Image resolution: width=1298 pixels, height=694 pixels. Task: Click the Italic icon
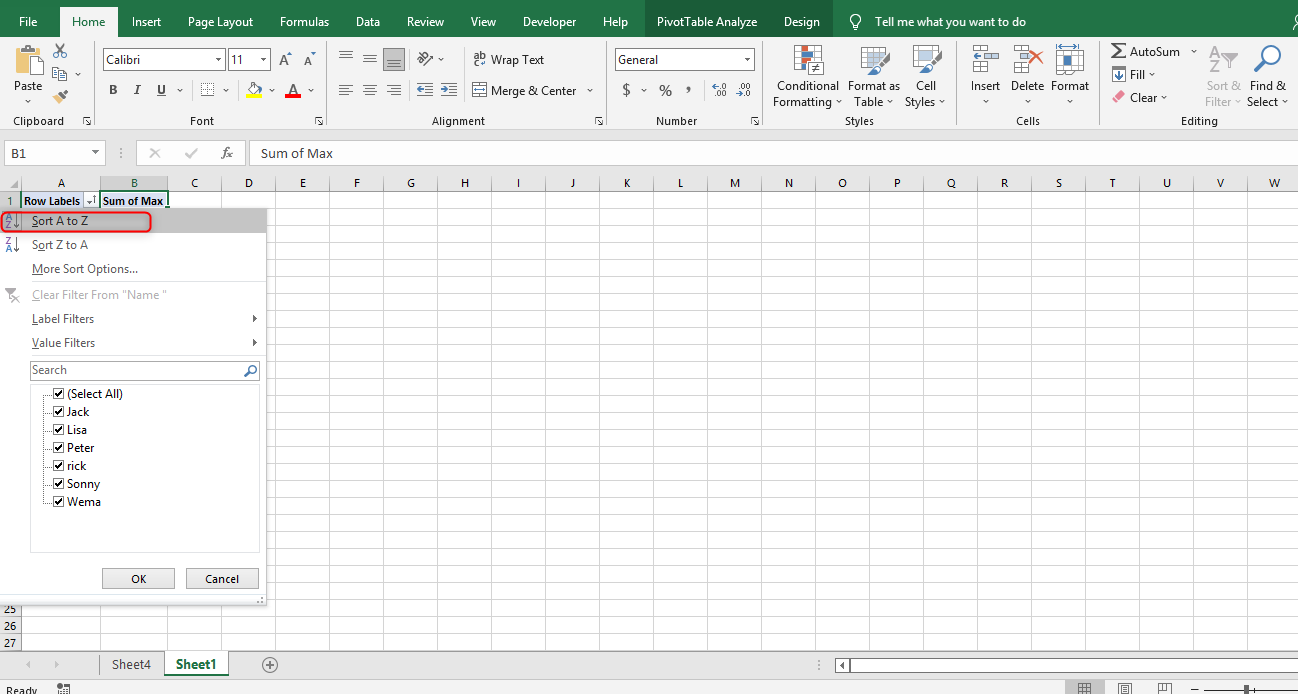(137, 90)
